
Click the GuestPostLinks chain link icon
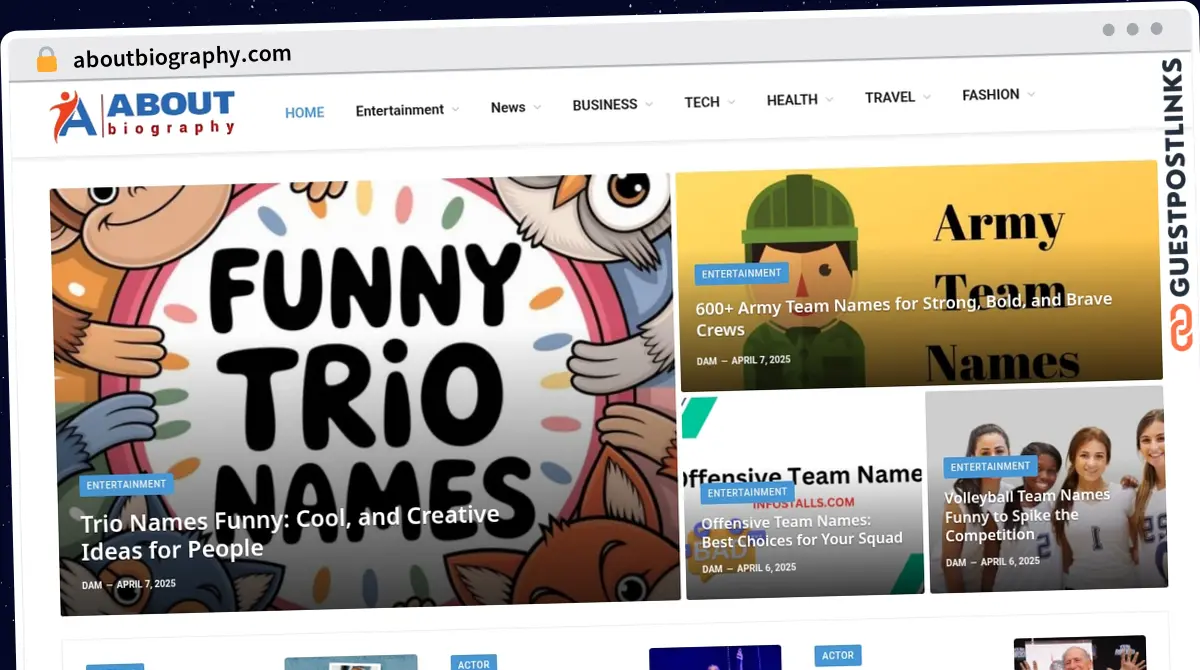click(x=1182, y=327)
